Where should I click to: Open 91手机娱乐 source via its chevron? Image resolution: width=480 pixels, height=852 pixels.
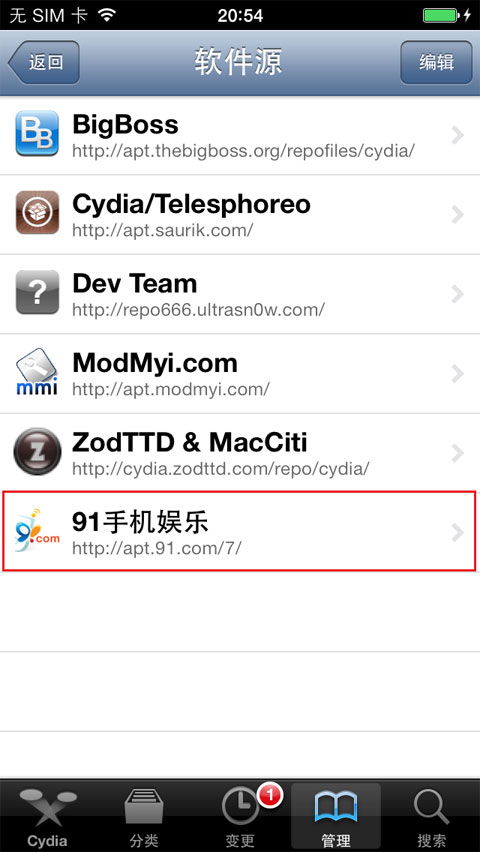click(x=457, y=533)
